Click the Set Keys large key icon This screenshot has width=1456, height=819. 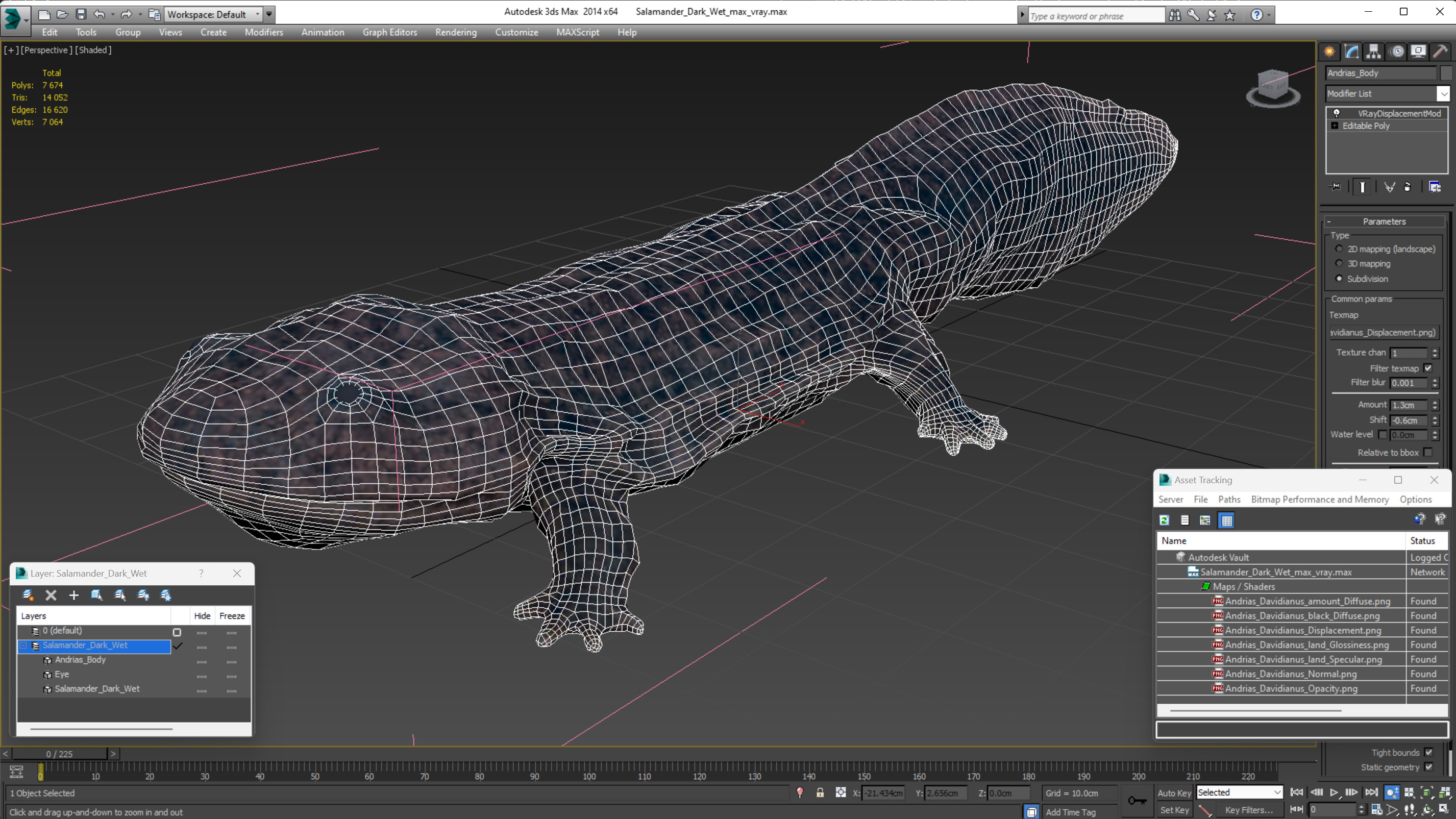[x=1137, y=800]
